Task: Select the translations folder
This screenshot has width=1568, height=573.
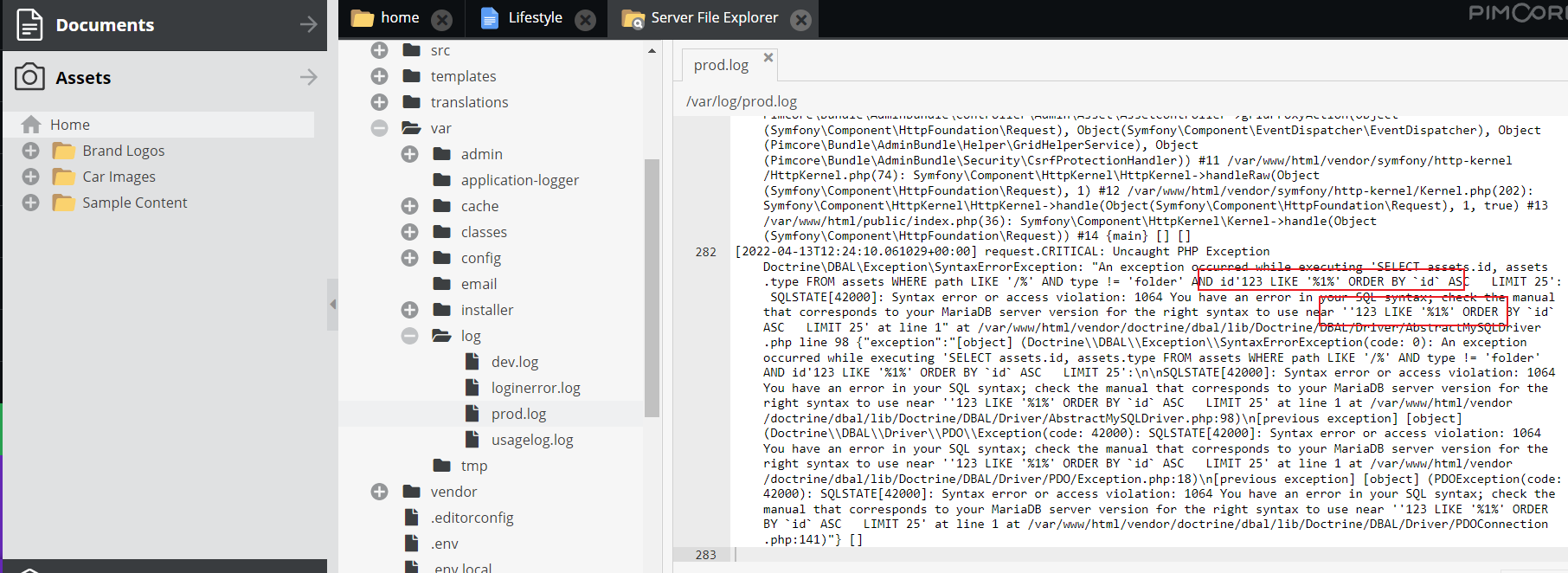Action: coord(469,102)
